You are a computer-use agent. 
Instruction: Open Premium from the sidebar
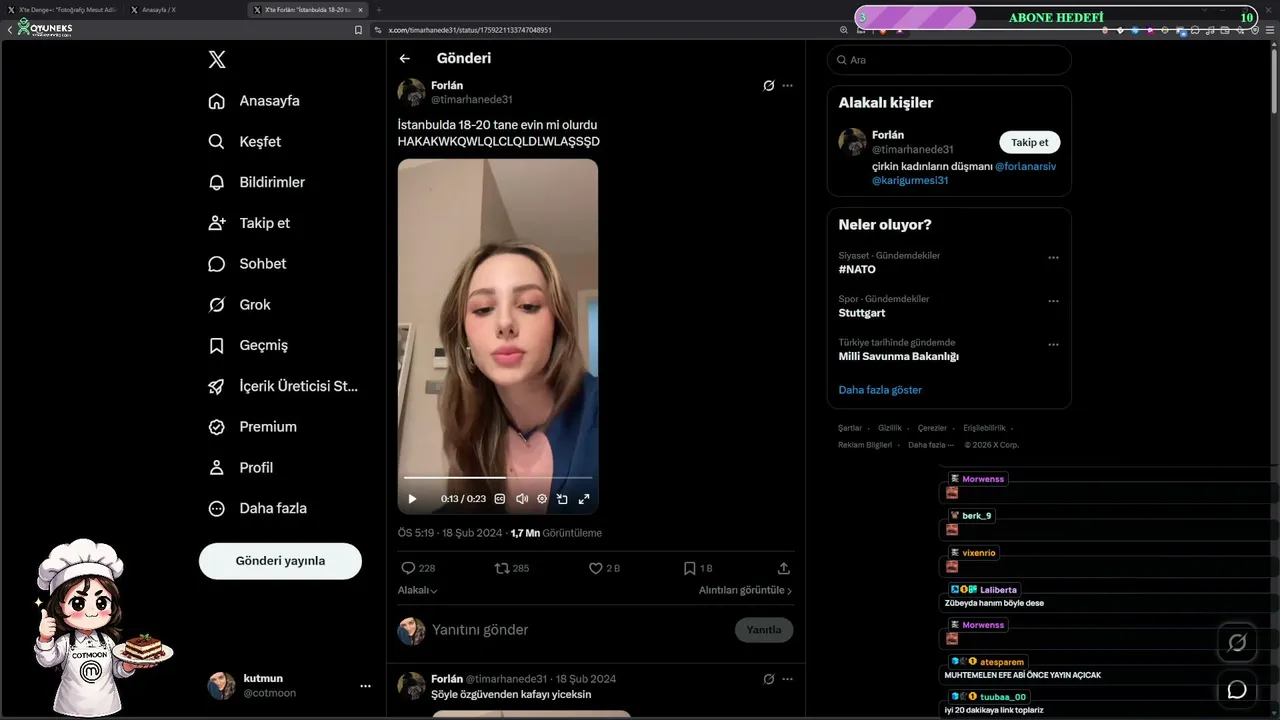click(252, 427)
